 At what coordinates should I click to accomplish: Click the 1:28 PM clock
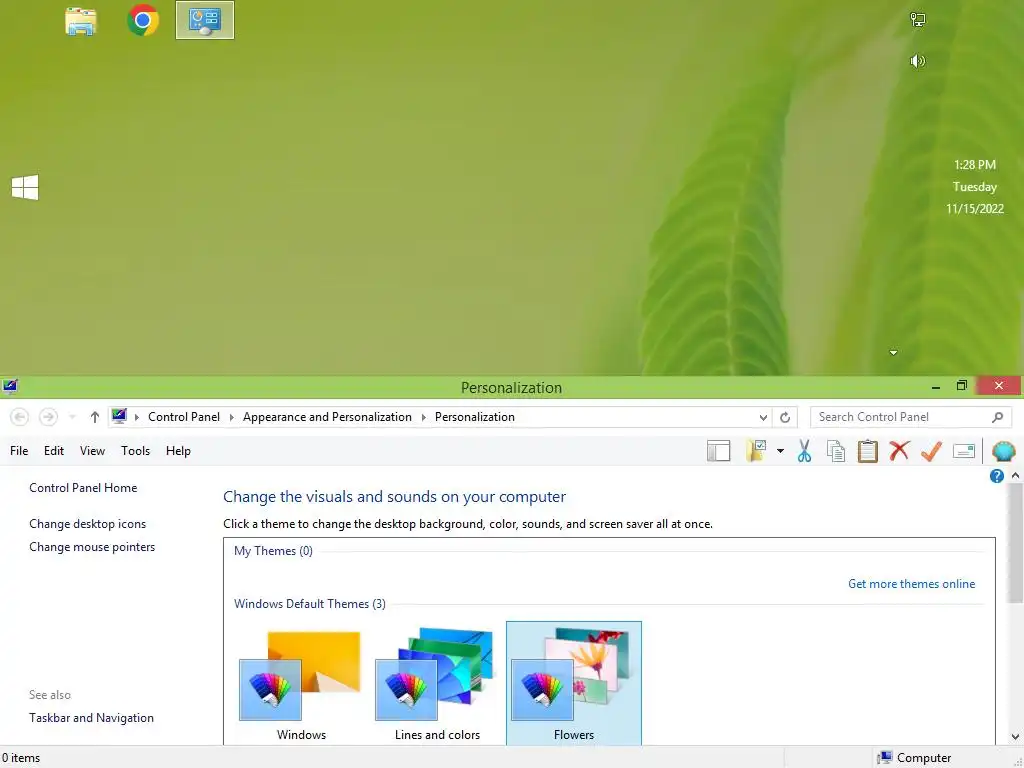tap(974, 165)
